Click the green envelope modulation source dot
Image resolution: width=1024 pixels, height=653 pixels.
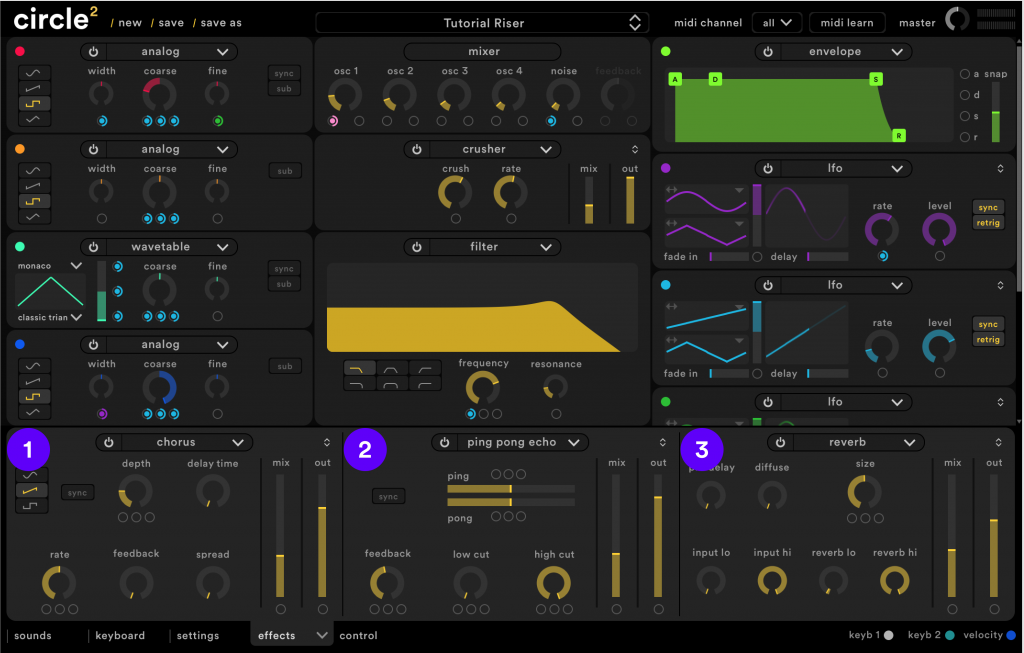665,52
